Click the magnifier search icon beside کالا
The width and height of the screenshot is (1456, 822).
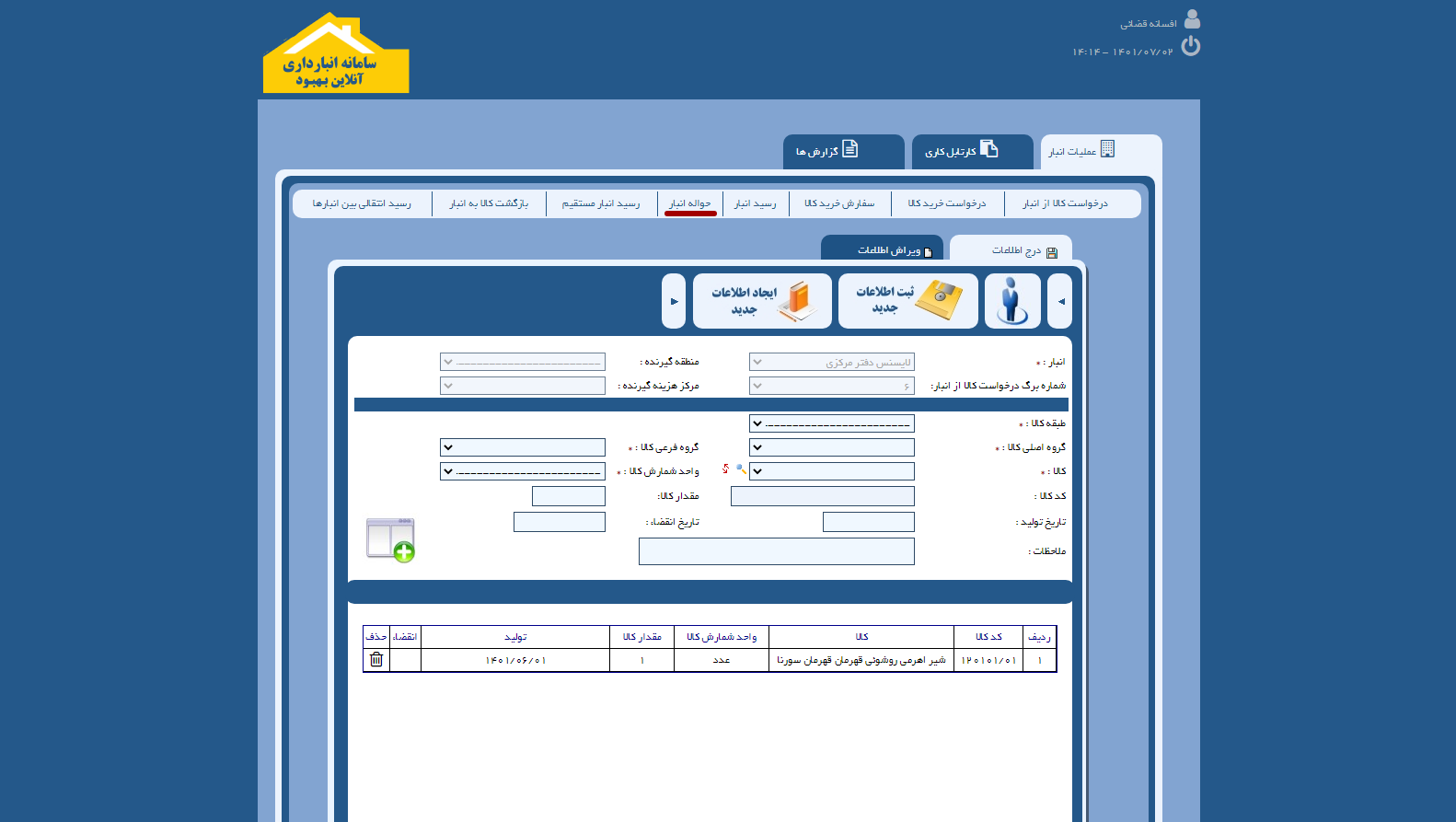coord(741,470)
